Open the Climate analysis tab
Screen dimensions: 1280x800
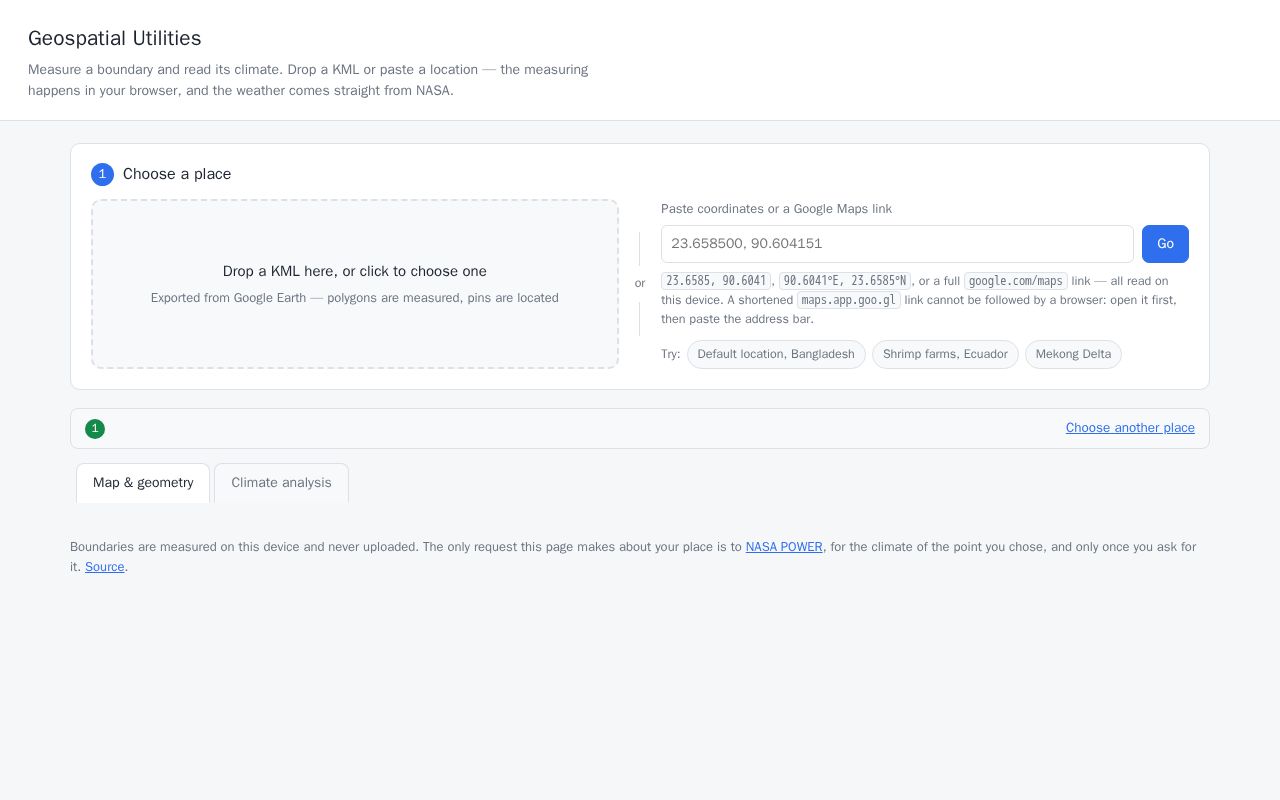pyautogui.click(x=281, y=483)
